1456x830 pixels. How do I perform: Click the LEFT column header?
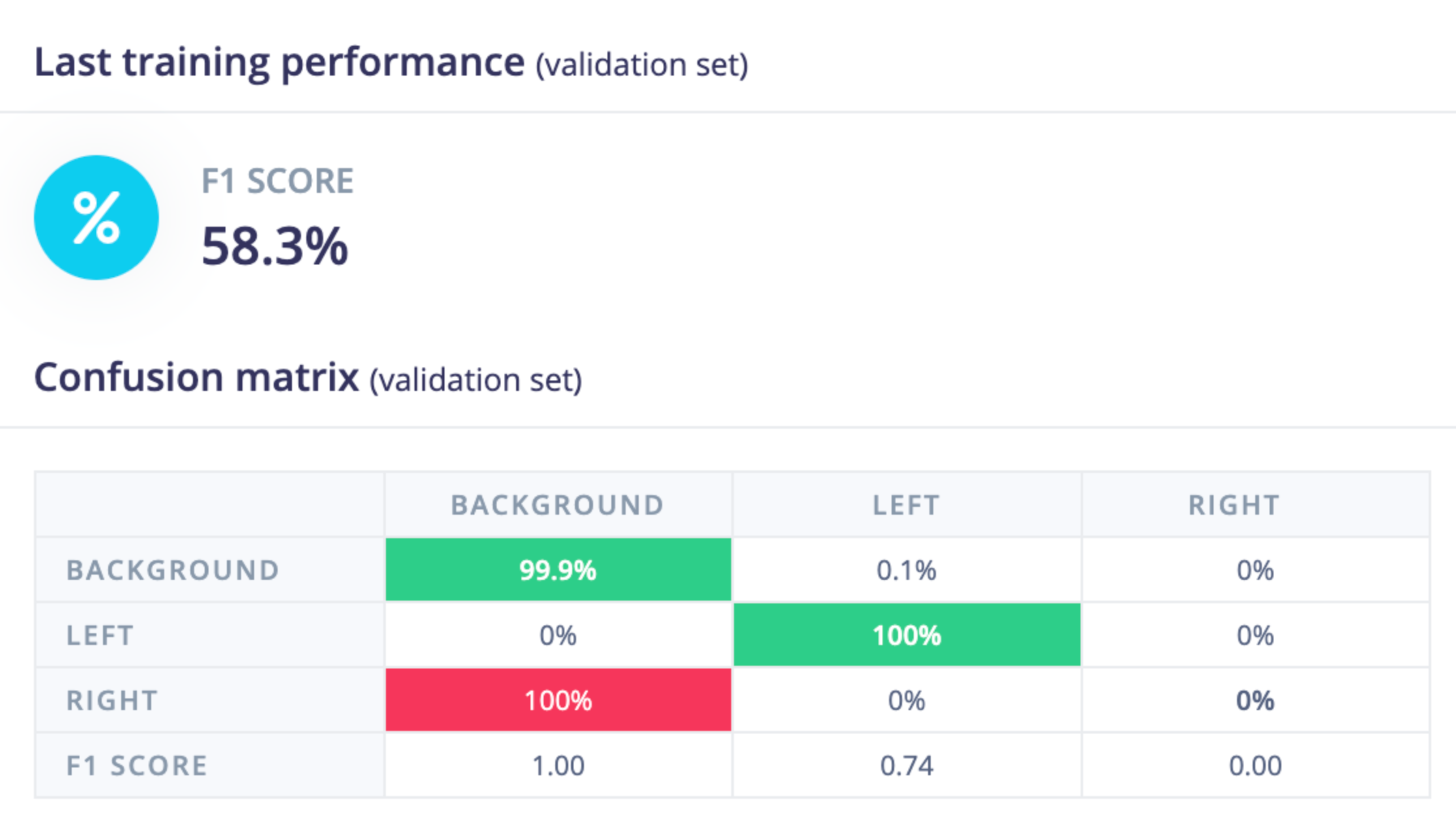click(907, 506)
